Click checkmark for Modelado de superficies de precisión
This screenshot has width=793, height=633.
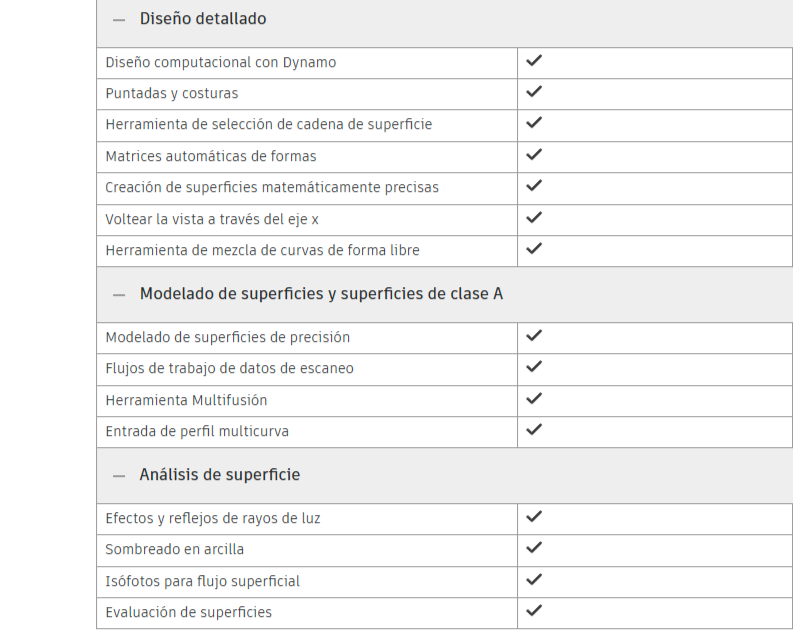click(x=534, y=336)
